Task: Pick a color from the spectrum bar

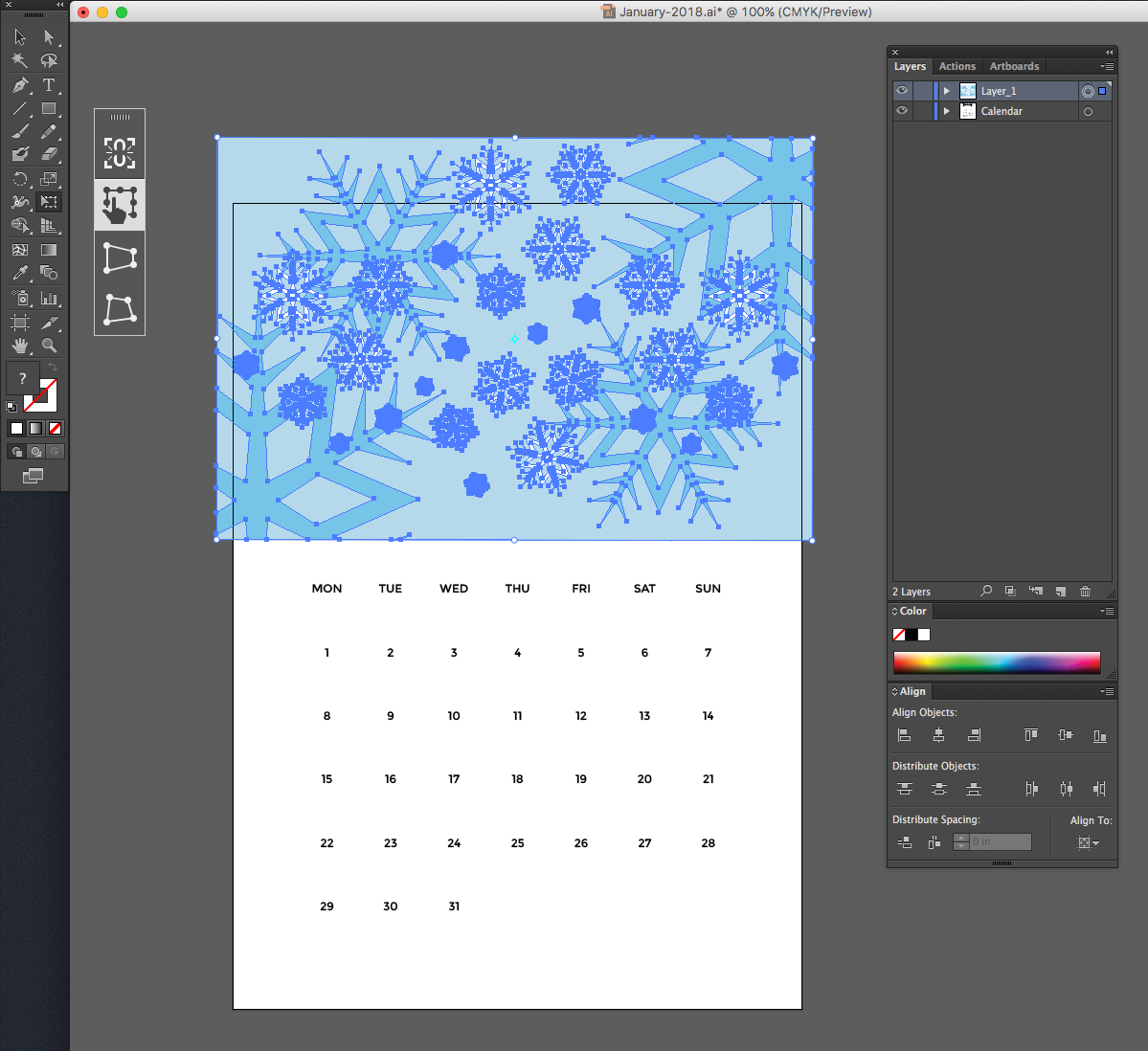Action: (996, 661)
